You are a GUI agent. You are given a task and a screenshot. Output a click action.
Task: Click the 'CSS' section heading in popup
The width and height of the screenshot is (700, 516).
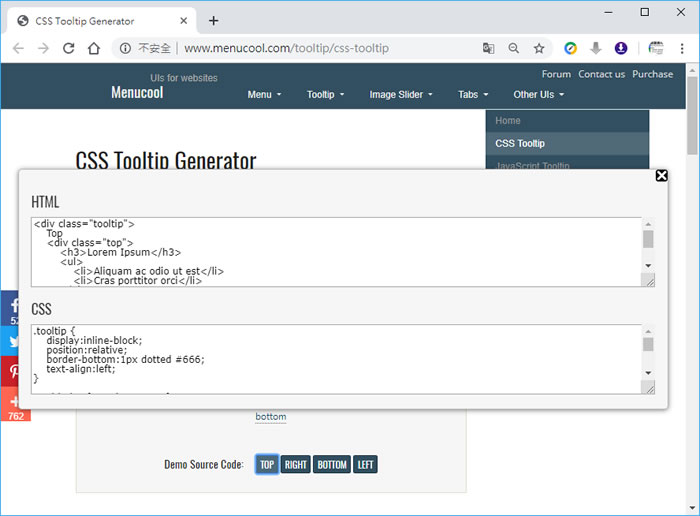pyautogui.click(x=42, y=309)
